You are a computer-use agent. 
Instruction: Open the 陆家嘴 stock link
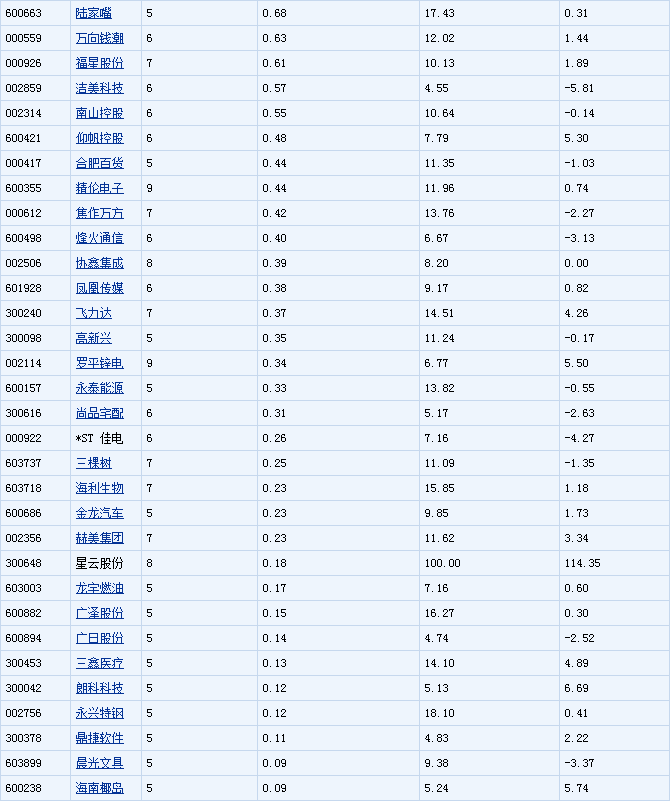[x=94, y=13]
